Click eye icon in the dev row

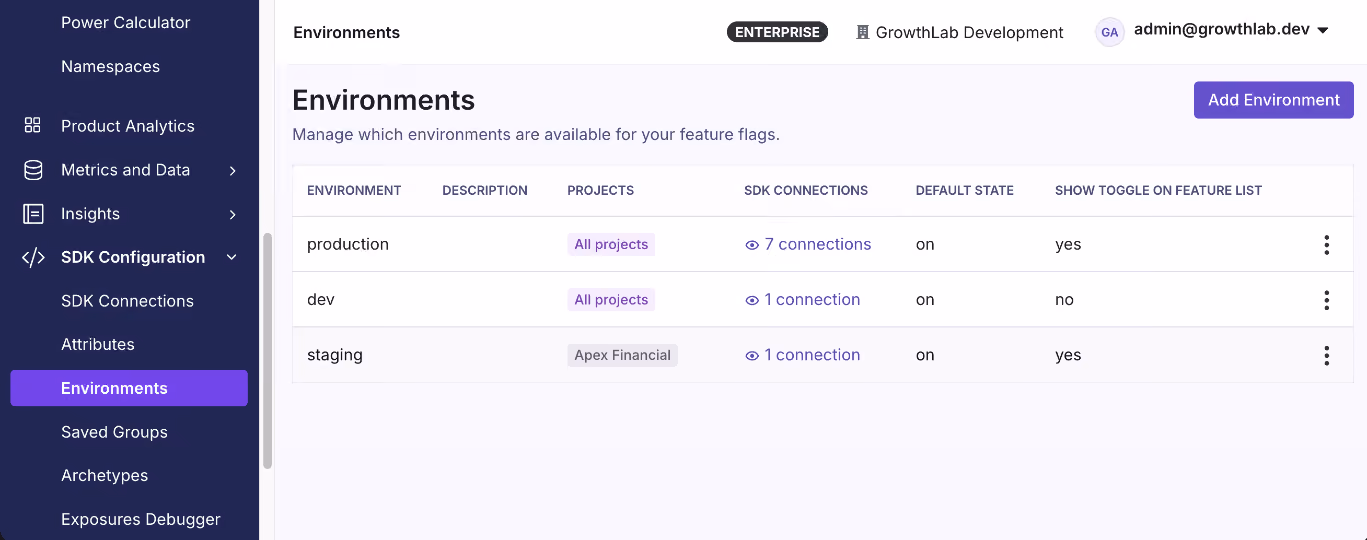tap(752, 300)
